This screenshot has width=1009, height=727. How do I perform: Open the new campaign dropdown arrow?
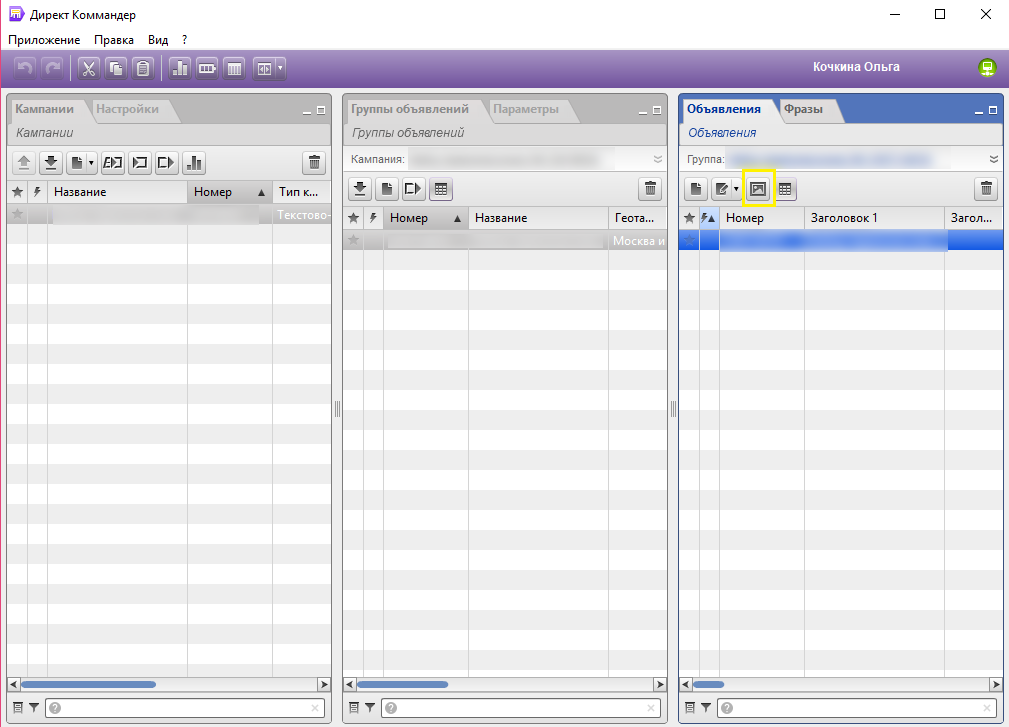[x=91, y=163]
